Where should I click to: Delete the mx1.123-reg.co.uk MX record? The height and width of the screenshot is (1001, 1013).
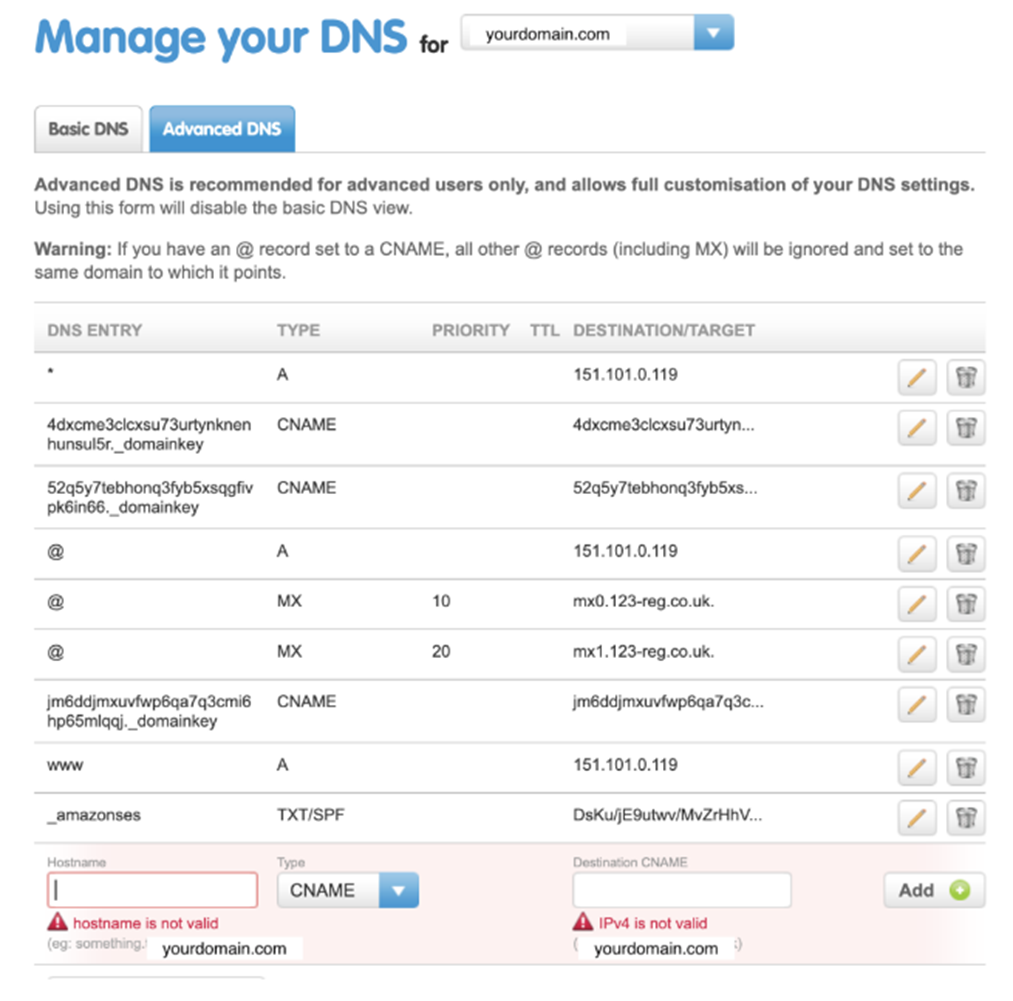(x=964, y=651)
